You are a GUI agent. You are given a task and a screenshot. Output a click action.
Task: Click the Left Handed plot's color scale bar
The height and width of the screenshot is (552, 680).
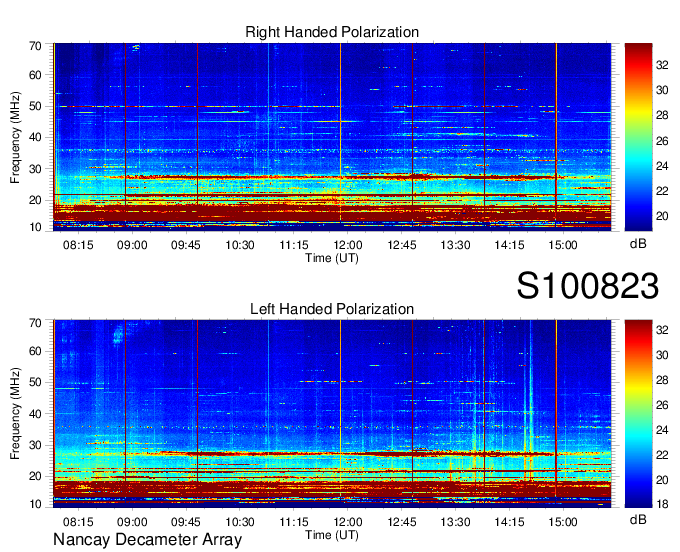638,414
